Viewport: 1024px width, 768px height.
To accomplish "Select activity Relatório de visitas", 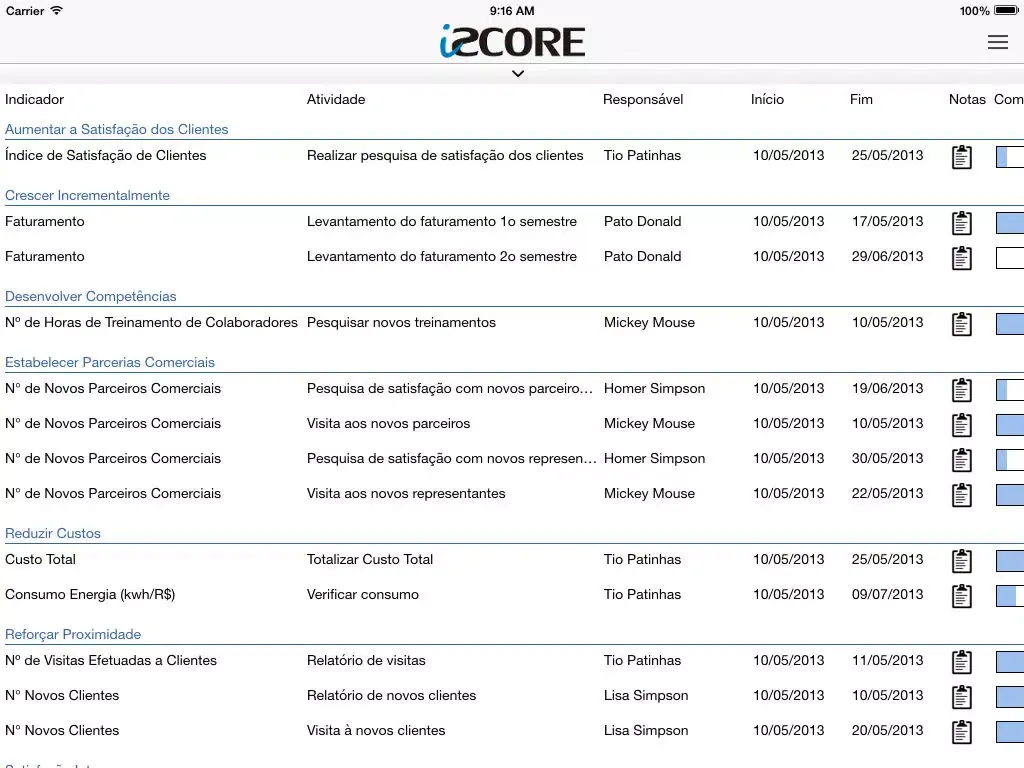I will [366, 661].
